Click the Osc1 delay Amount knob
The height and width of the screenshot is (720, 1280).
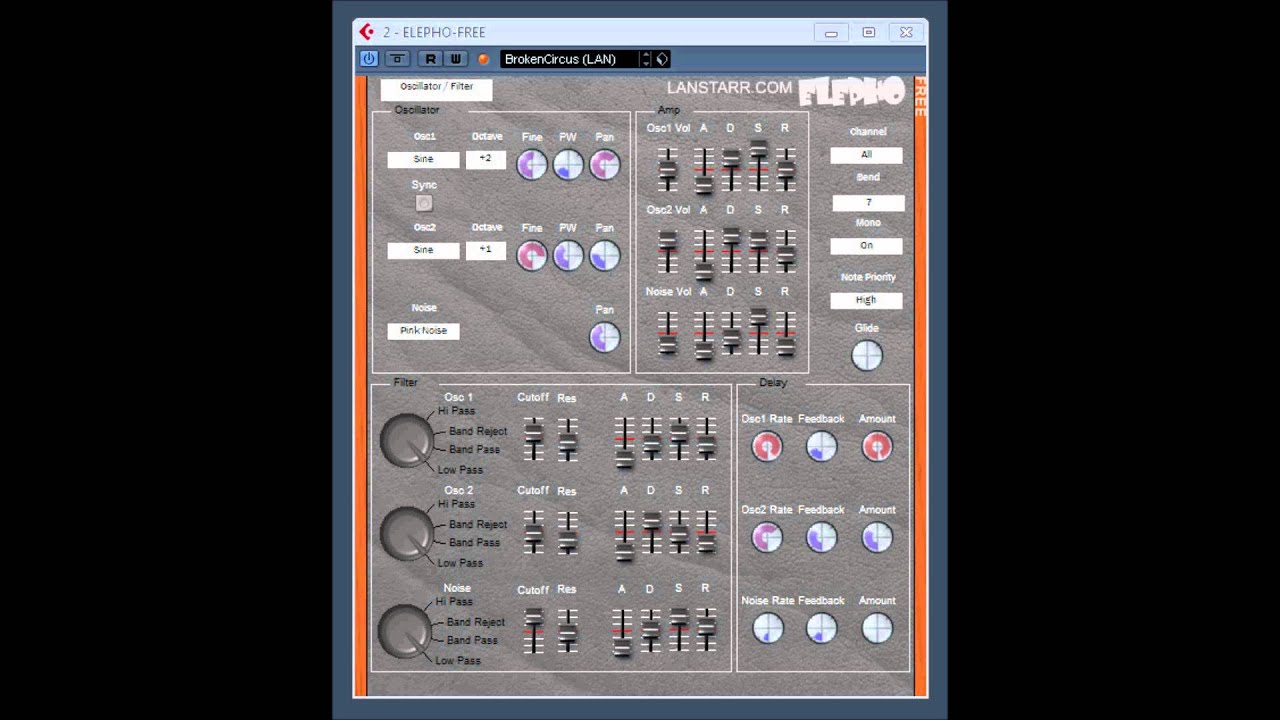[877, 447]
